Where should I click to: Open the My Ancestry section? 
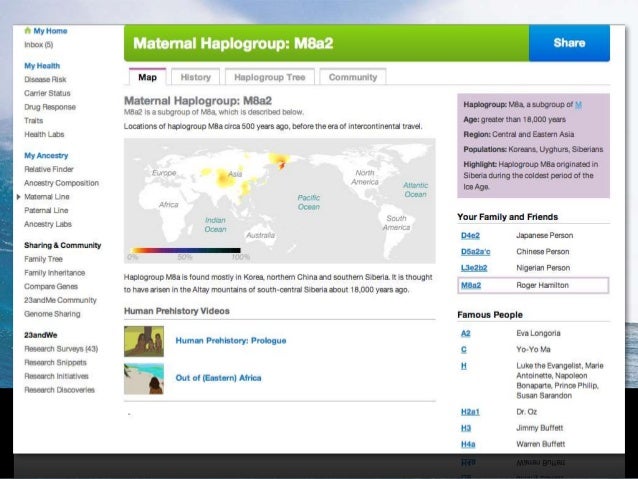tap(46, 155)
